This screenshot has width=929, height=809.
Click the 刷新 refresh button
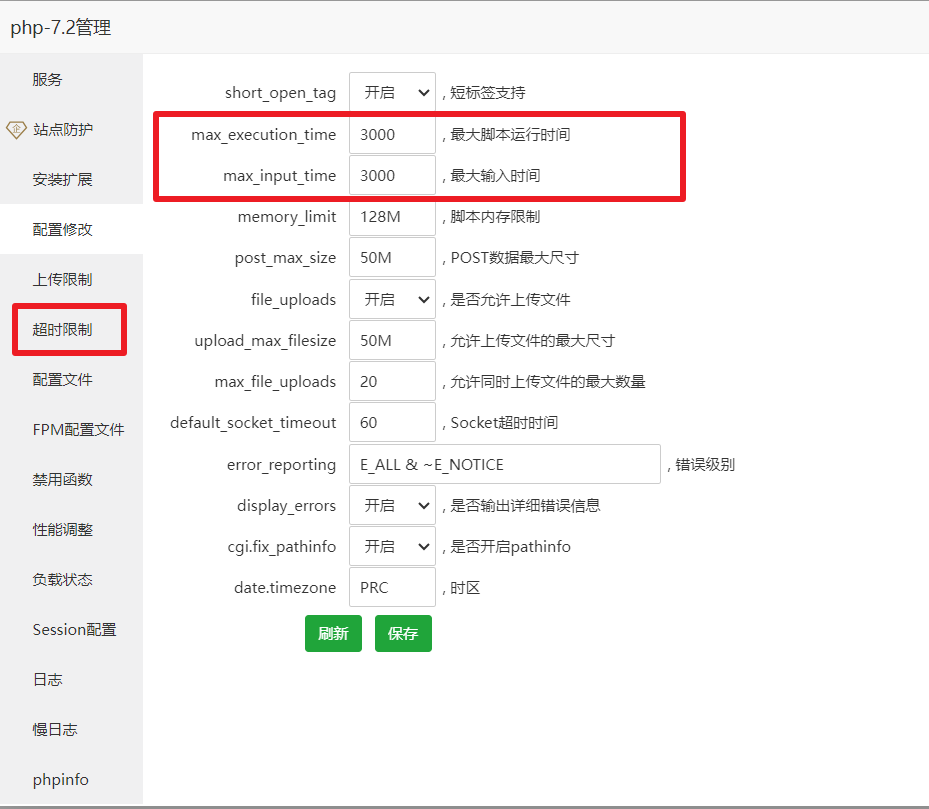pyautogui.click(x=333, y=634)
